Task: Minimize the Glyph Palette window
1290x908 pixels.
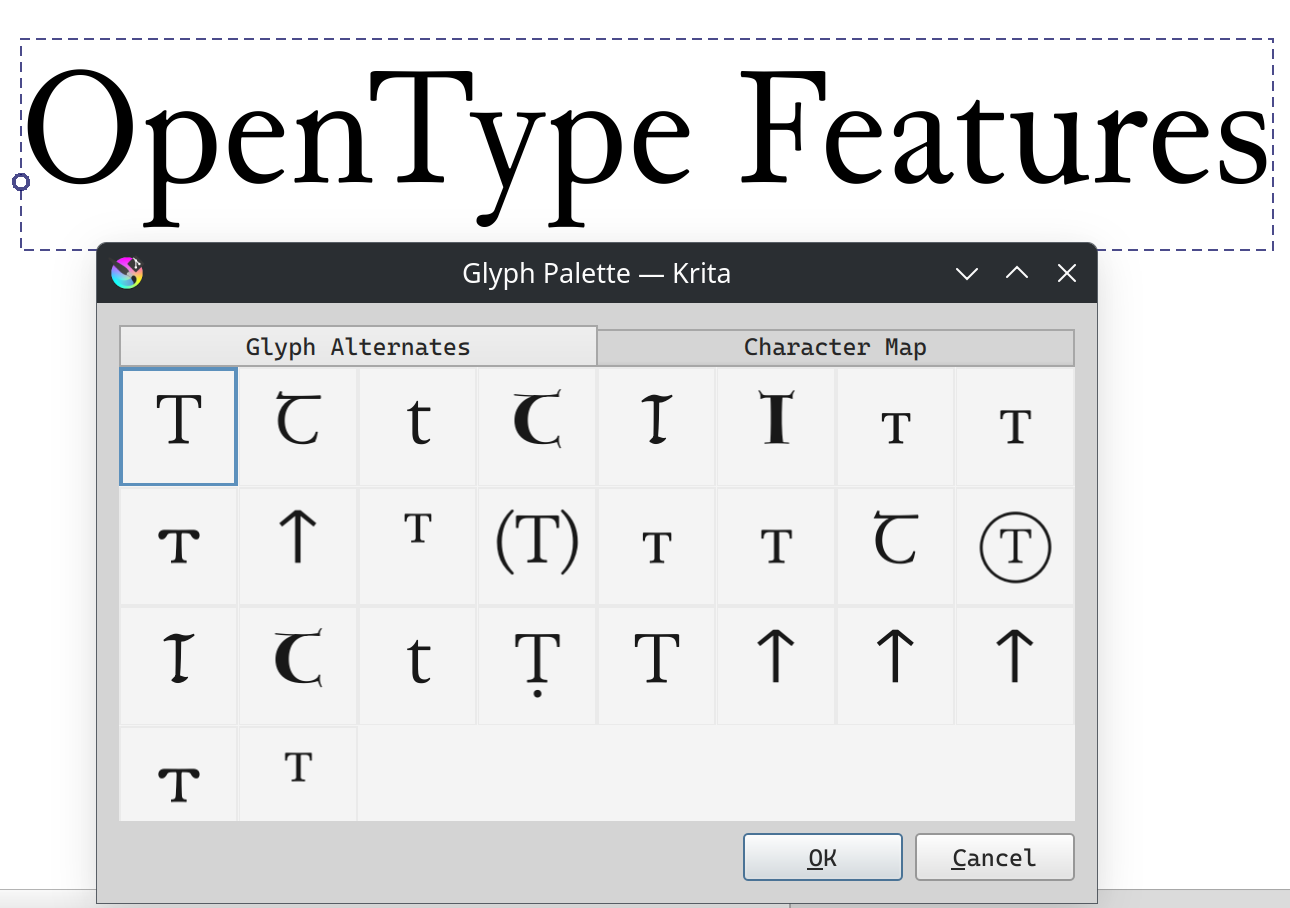Action: [966, 273]
